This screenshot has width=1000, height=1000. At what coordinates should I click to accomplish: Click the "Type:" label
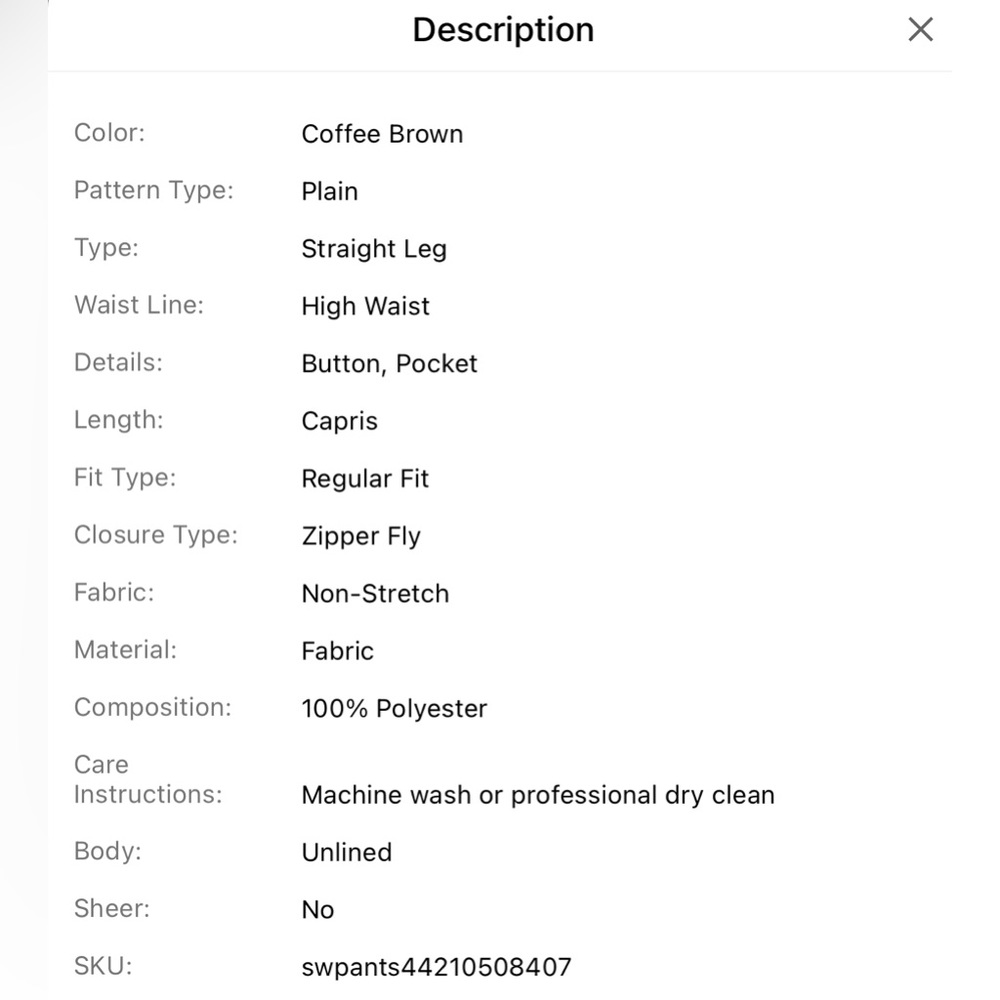[107, 247]
